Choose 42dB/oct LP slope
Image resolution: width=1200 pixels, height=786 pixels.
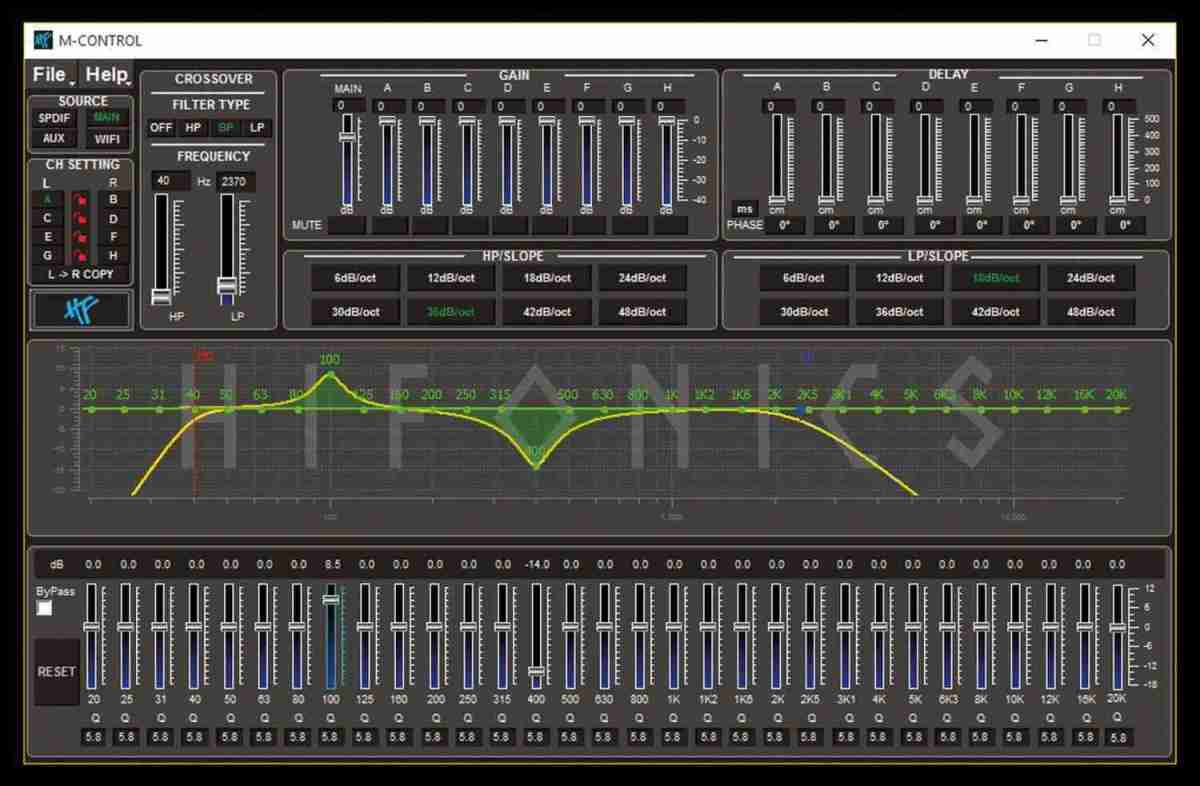996,311
